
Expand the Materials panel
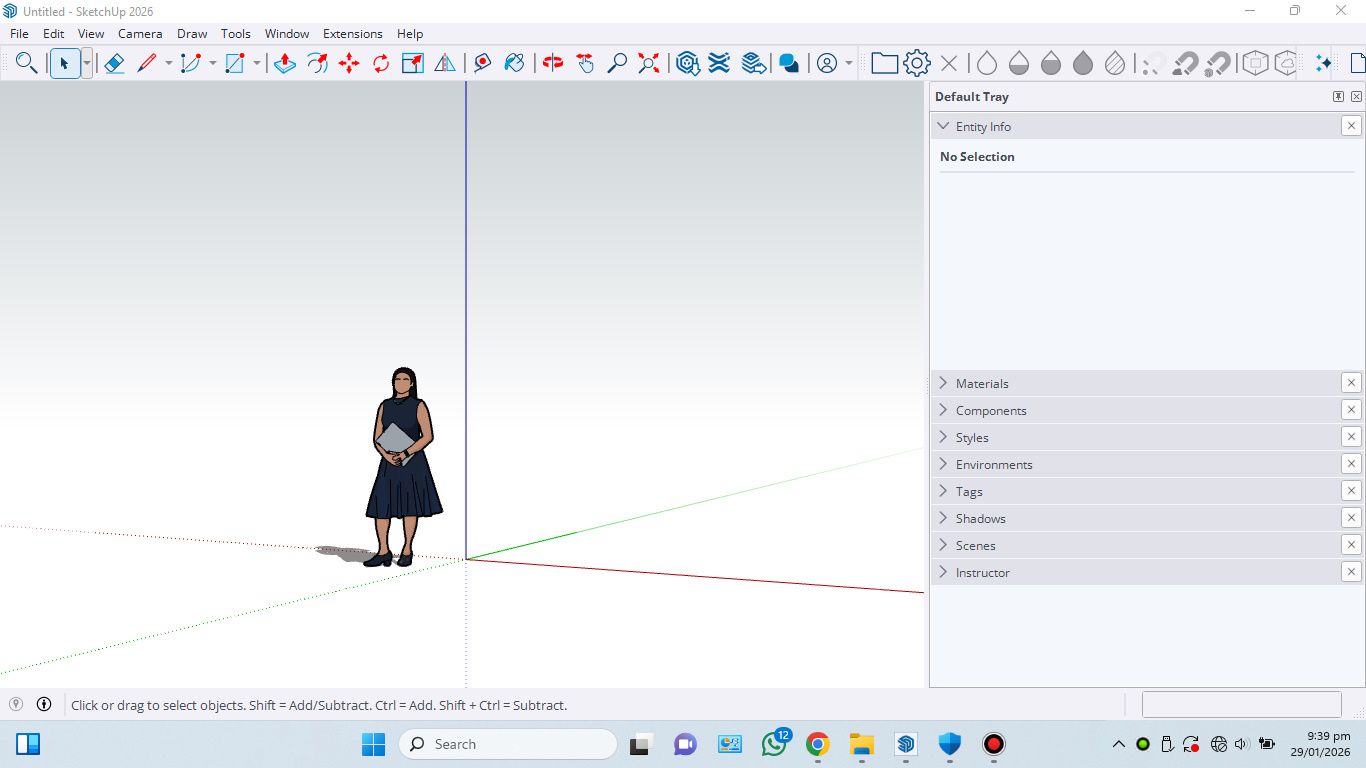(943, 383)
